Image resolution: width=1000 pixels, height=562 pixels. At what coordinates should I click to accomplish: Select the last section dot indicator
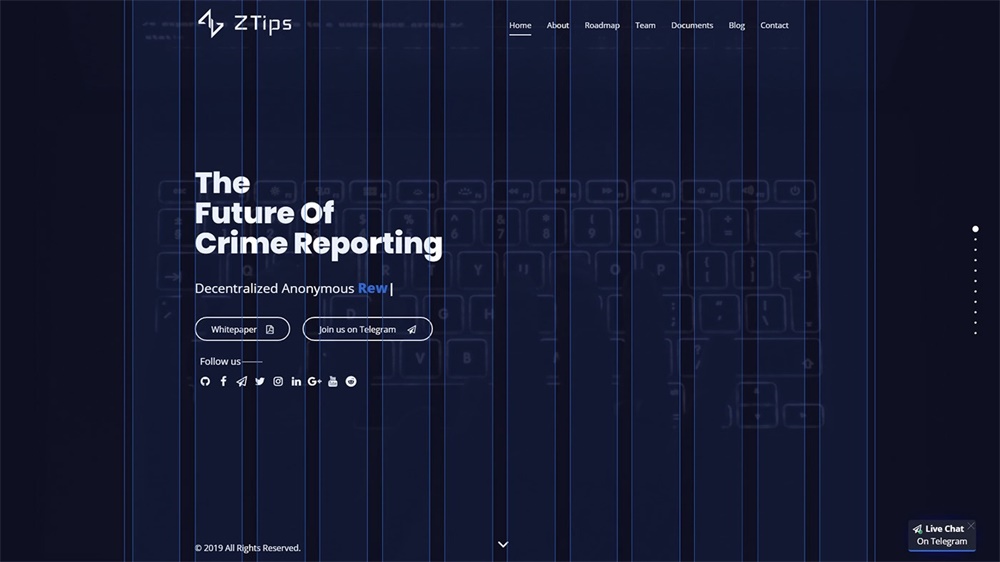(x=975, y=333)
